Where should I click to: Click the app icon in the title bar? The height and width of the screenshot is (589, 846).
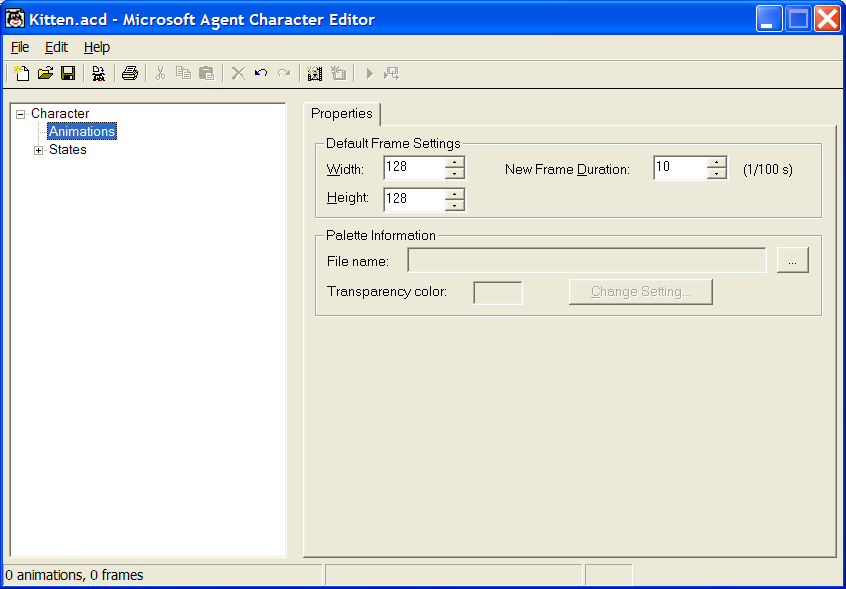(x=16, y=19)
